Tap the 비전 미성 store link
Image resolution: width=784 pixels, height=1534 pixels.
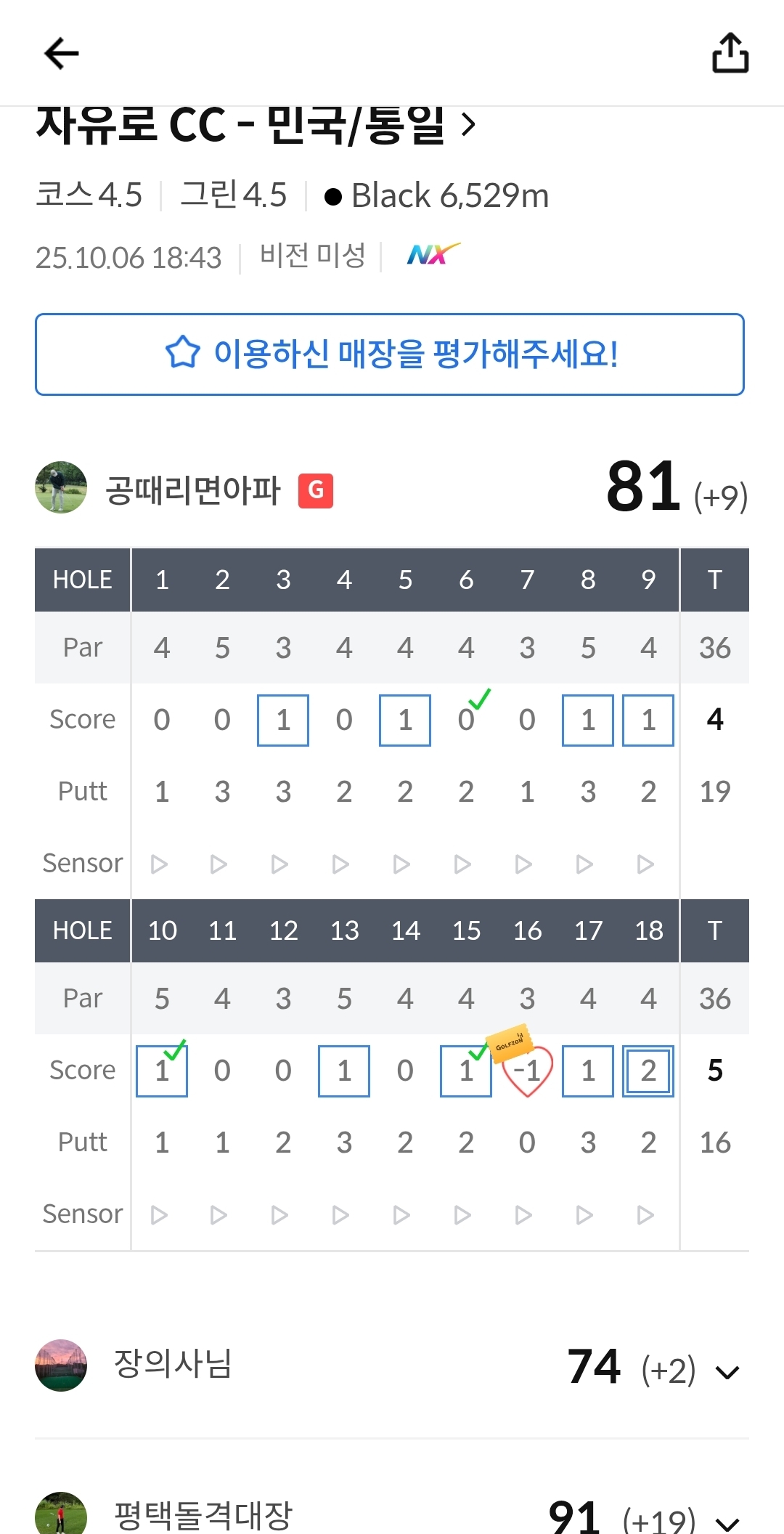pos(312,256)
